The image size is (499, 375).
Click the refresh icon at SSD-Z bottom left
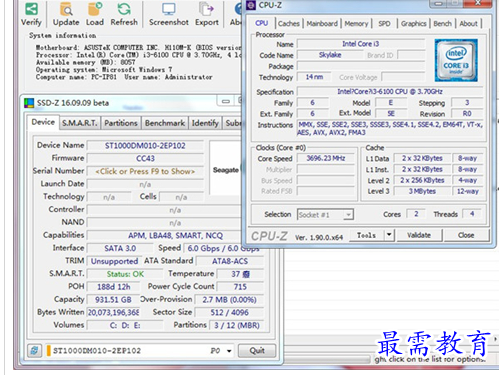(x=34, y=351)
